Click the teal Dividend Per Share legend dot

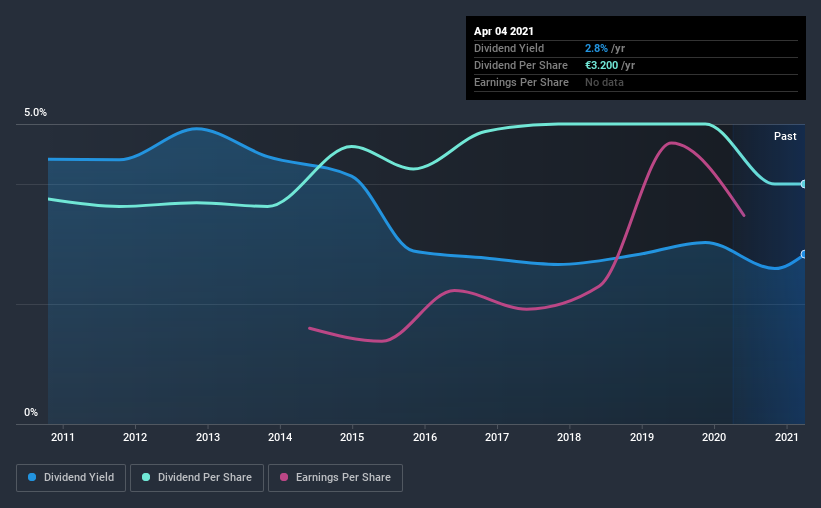coord(146,477)
